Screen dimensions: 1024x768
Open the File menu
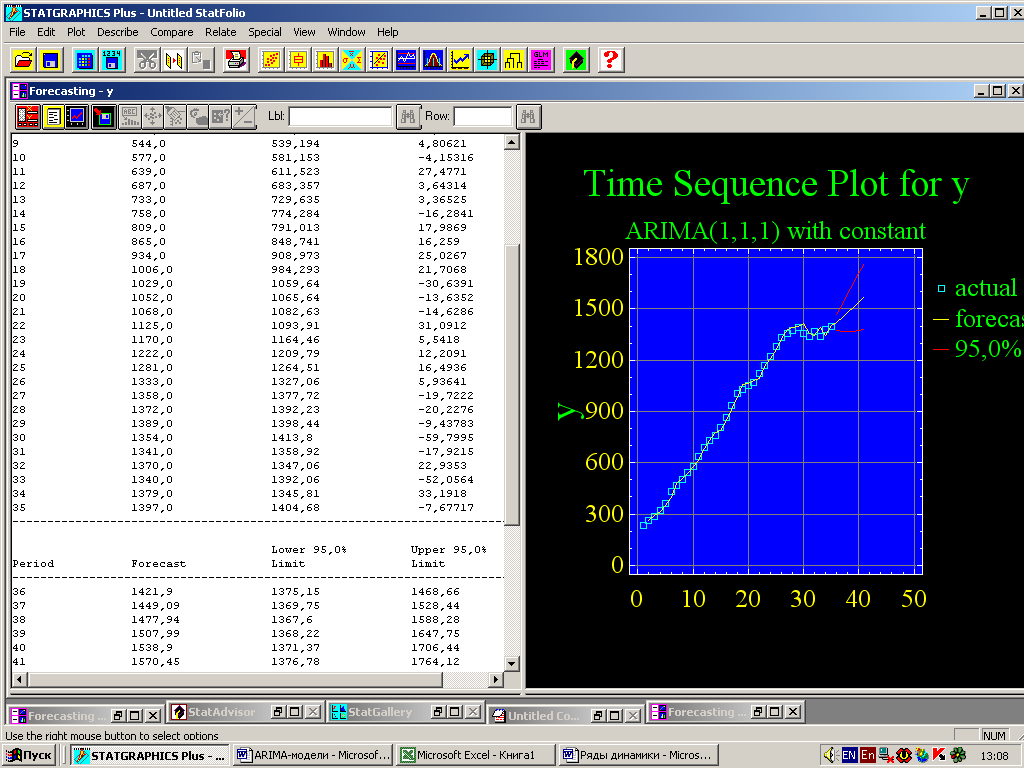coord(17,32)
